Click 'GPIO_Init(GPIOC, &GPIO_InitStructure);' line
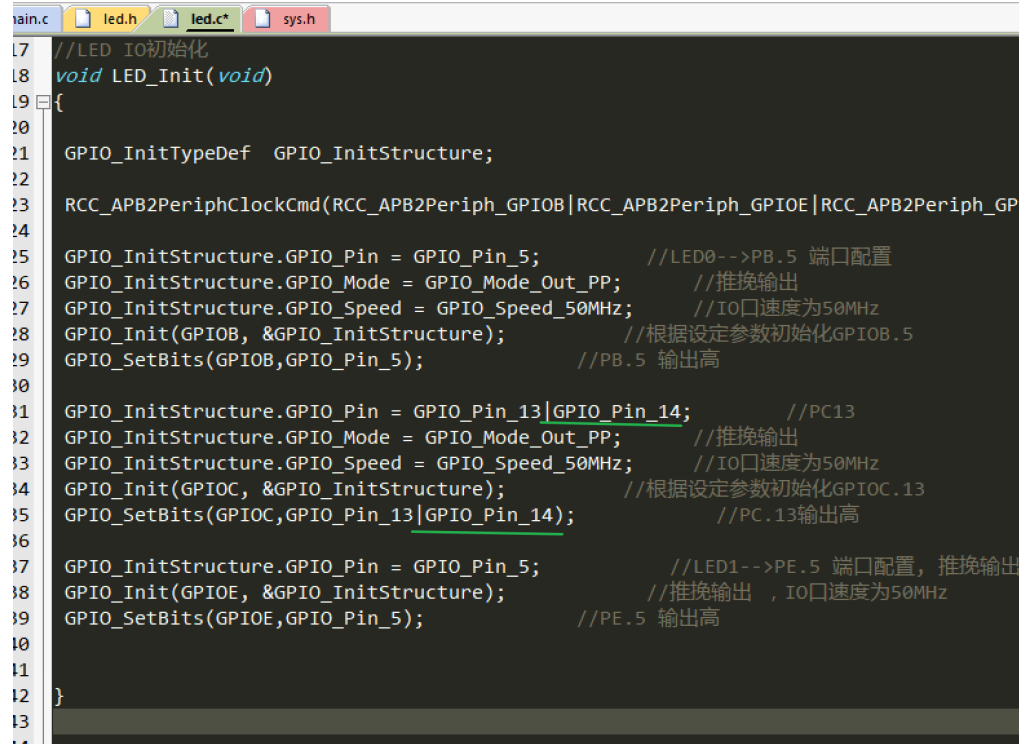This screenshot has height=744, width=1031. point(285,490)
